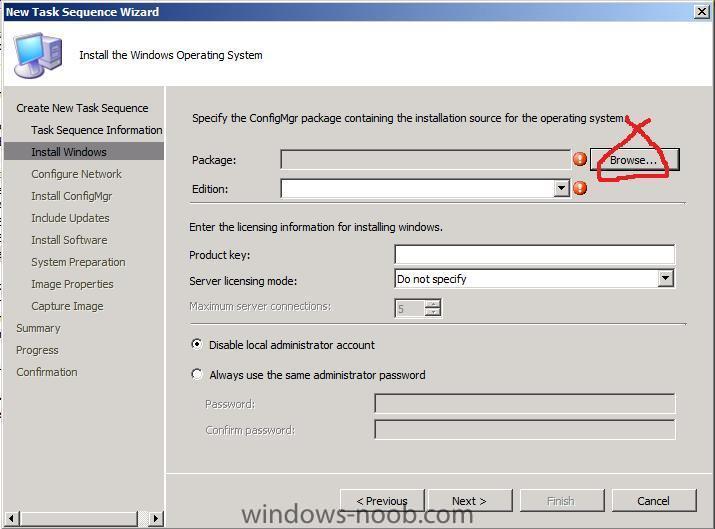Click the Password field
The width and height of the screenshot is (715, 529).
click(x=525, y=404)
